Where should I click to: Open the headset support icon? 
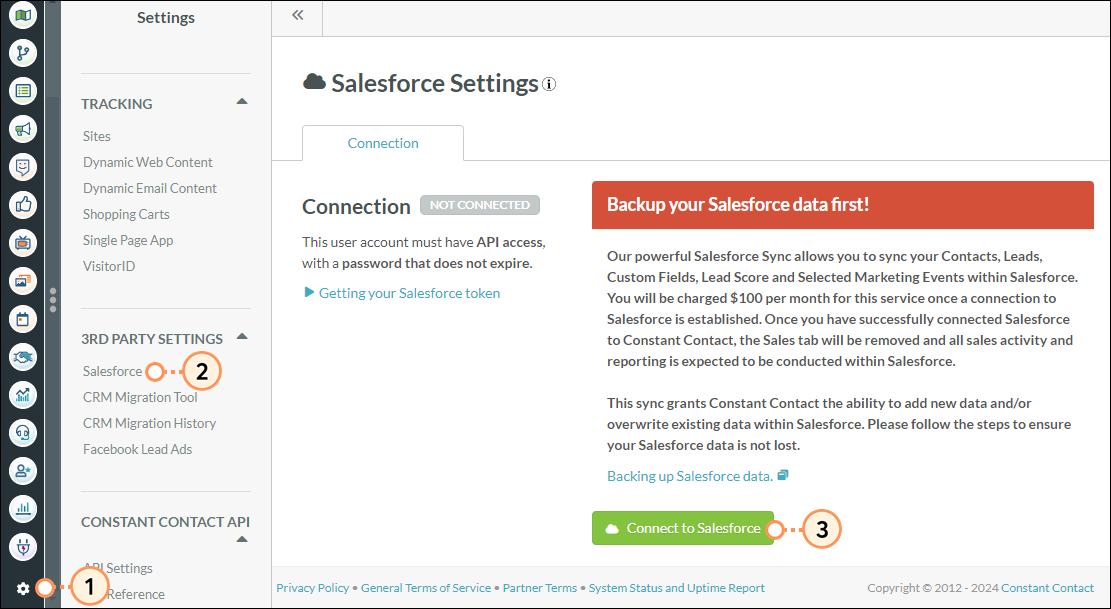tap(23, 433)
